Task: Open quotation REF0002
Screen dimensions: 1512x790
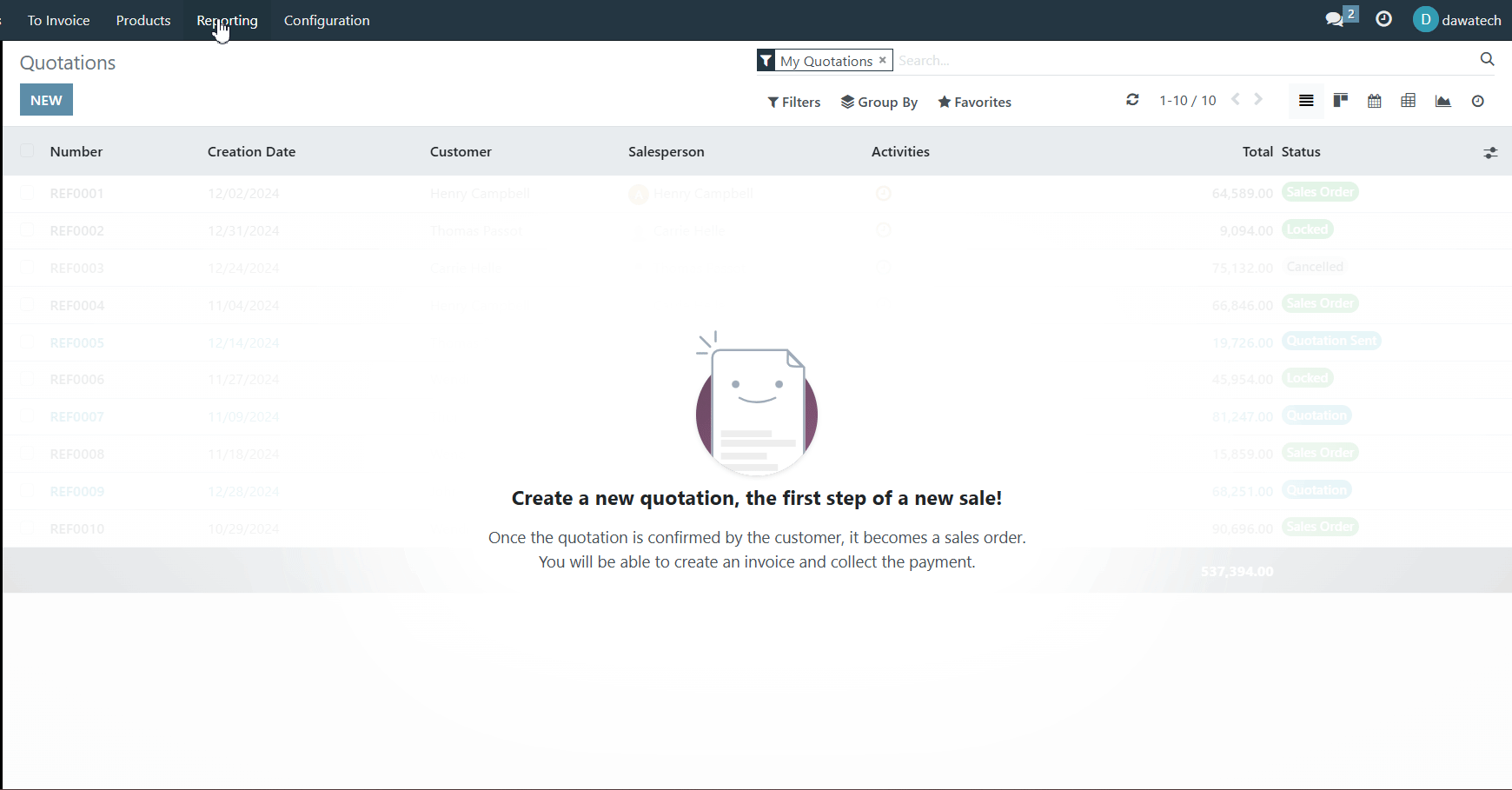Action: click(x=76, y=230)
